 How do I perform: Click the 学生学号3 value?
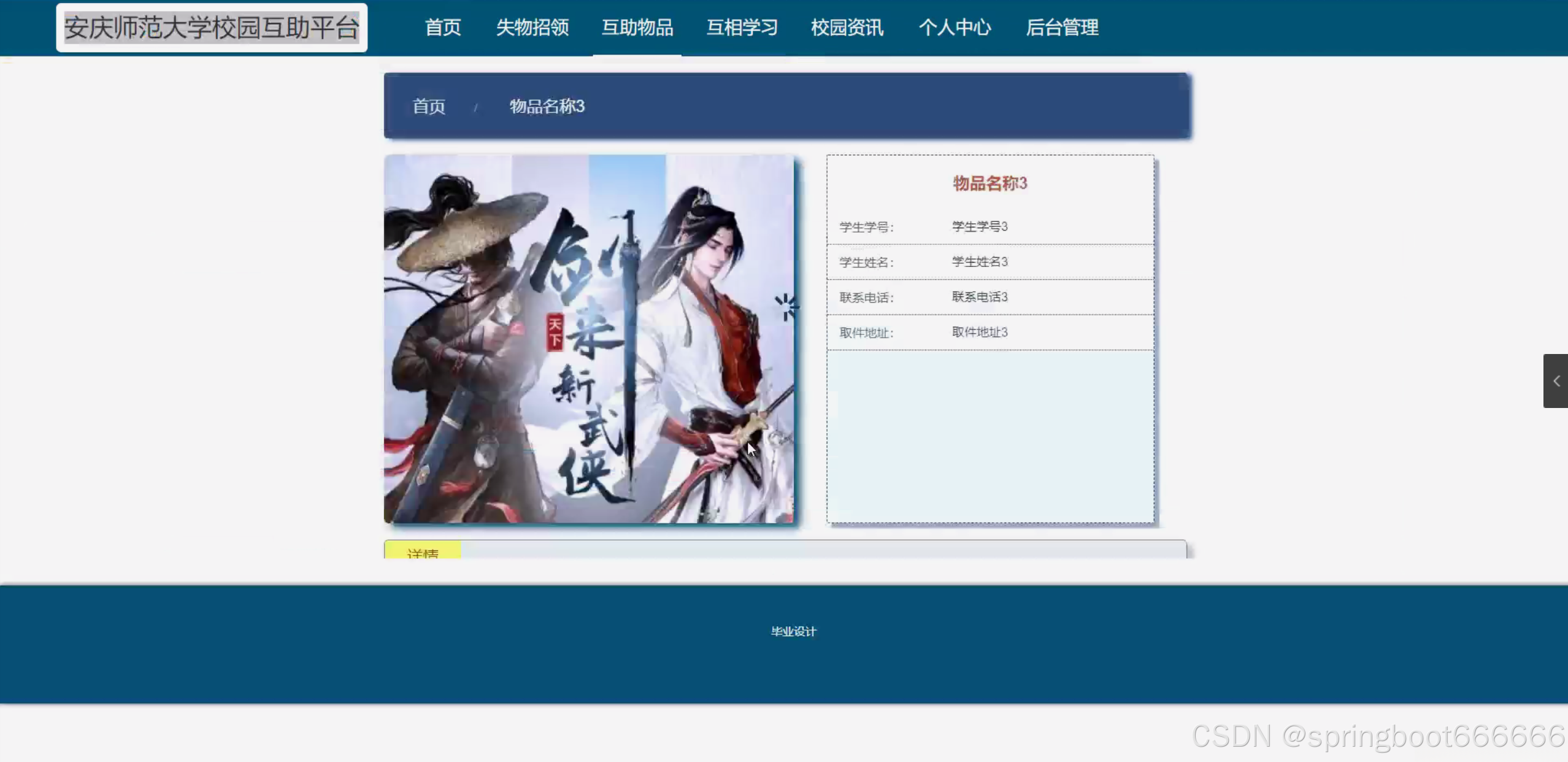point(979,226)
